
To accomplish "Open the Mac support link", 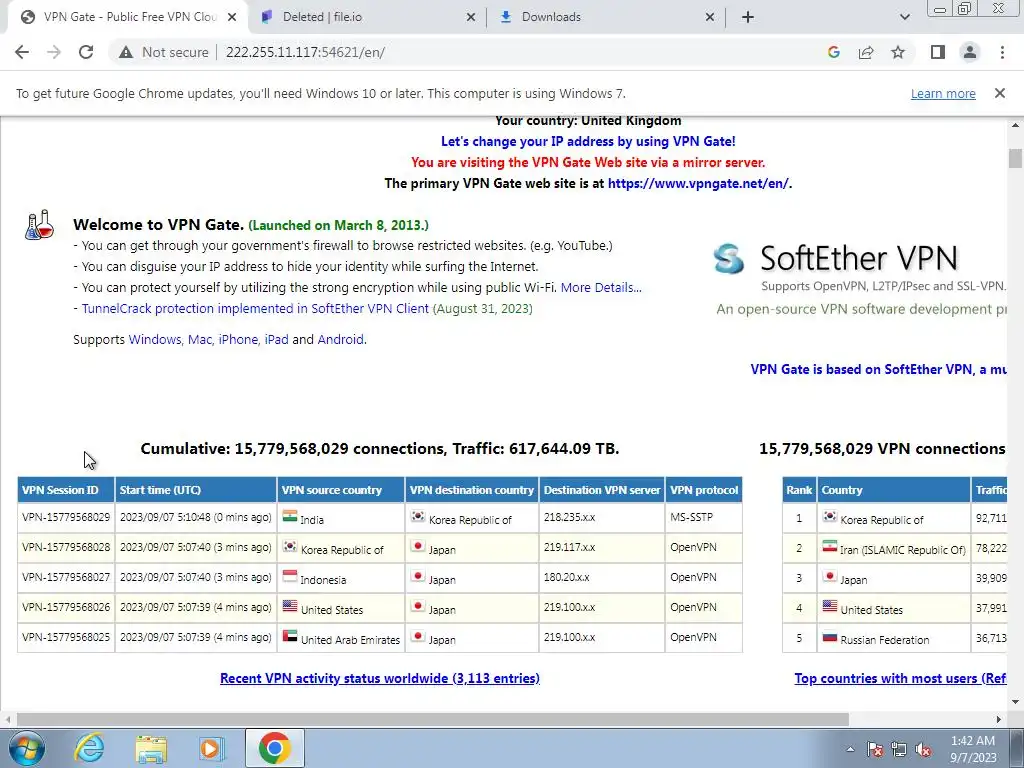I will point(200,340).
